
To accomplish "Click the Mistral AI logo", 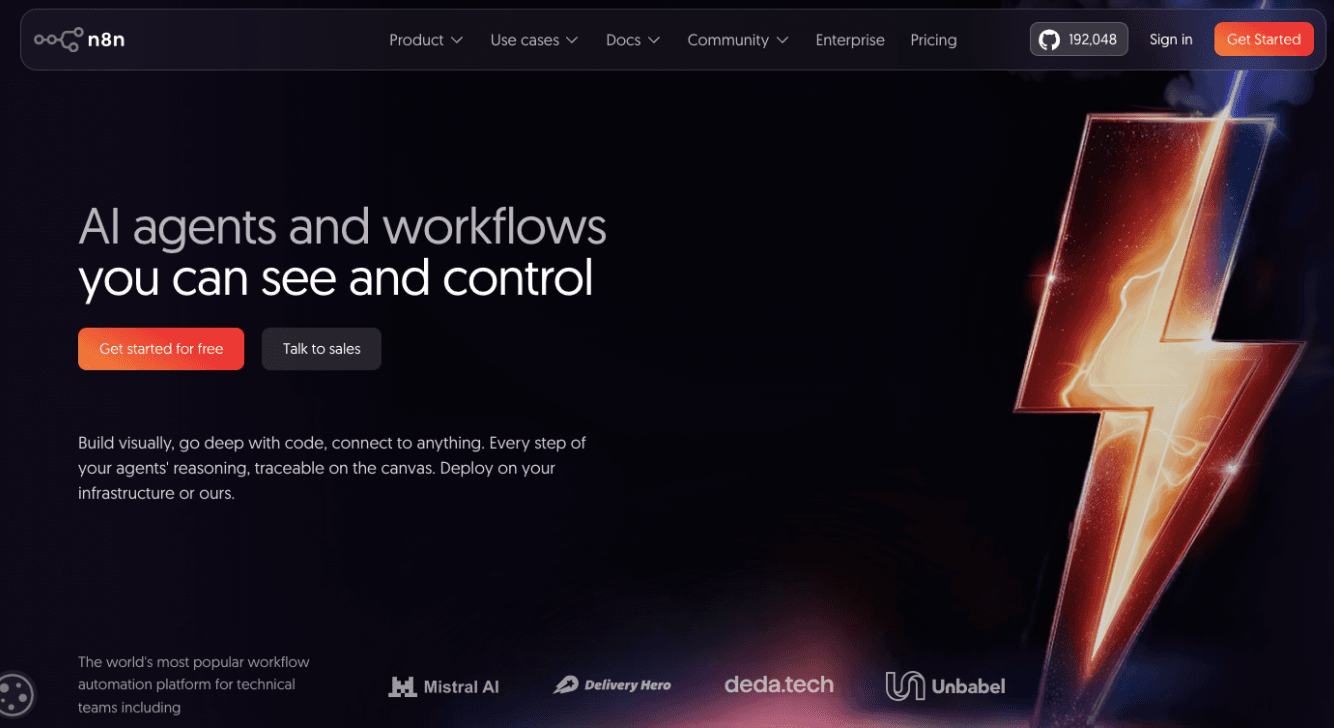I will (444, 686).
